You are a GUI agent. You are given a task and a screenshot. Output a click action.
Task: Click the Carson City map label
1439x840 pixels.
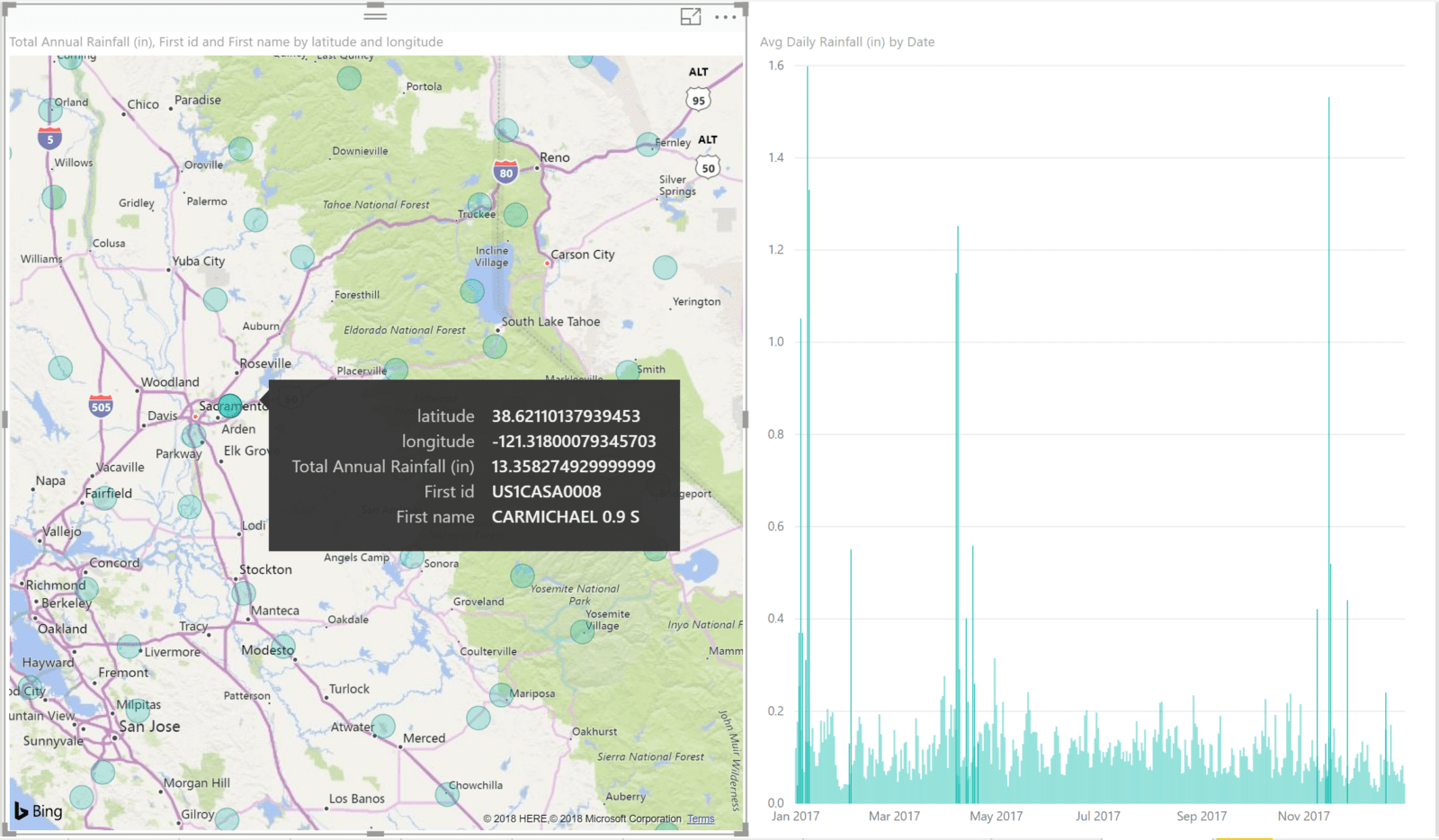(x=583, y=255)
